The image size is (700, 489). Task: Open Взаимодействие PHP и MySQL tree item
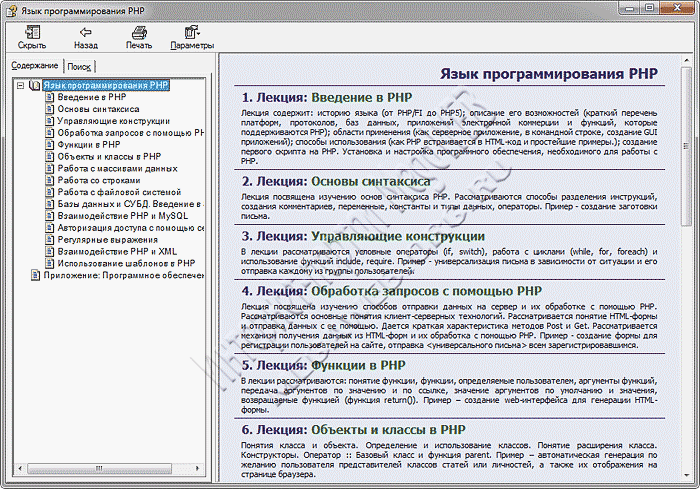tap(123, 216)
